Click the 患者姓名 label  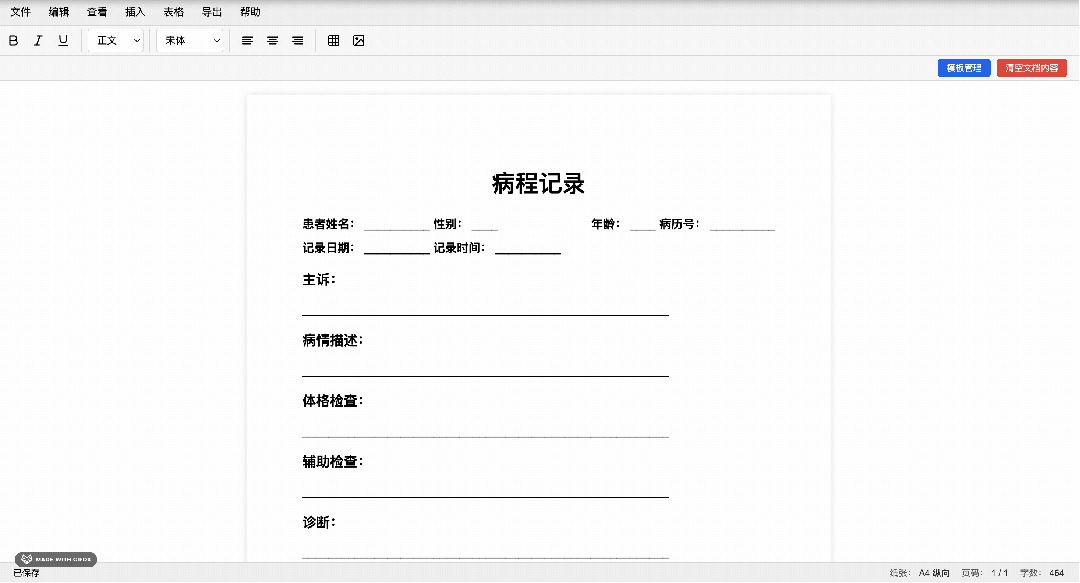pos(328,224)
